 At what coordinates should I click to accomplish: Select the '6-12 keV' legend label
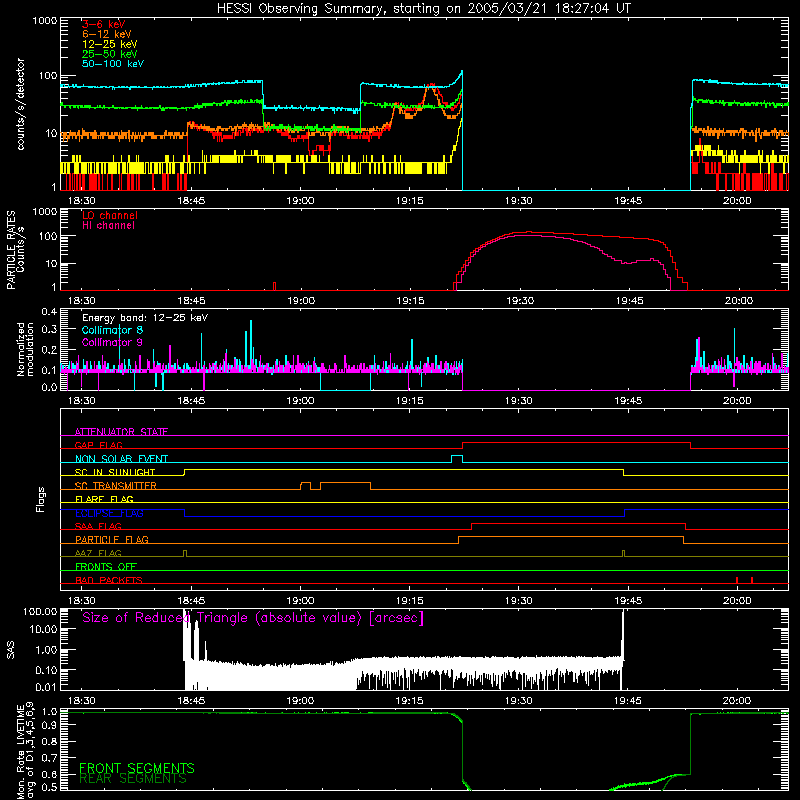pos(106,34)
